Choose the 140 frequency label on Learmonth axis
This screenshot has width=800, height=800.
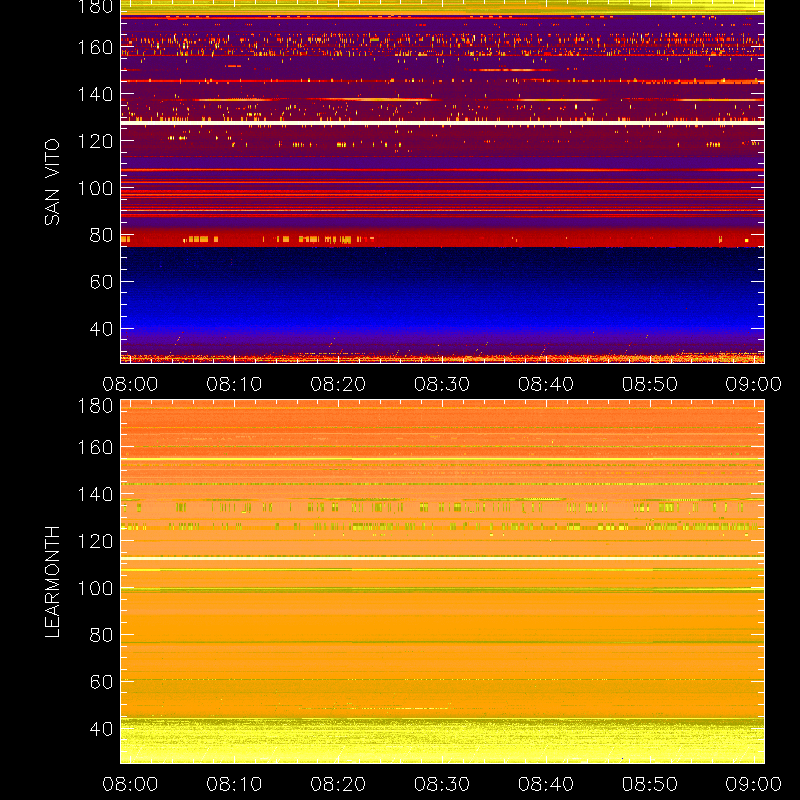95,494
